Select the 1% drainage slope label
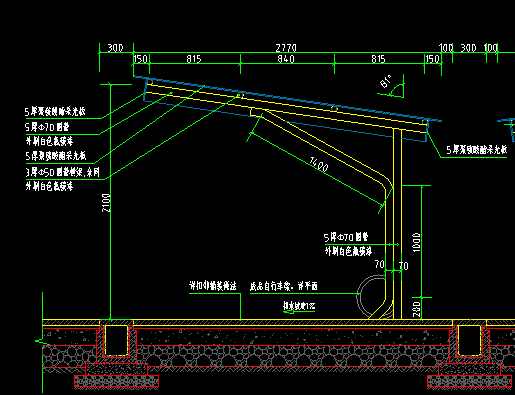Viewport: 515px width, 395px height. click(299, 306)
